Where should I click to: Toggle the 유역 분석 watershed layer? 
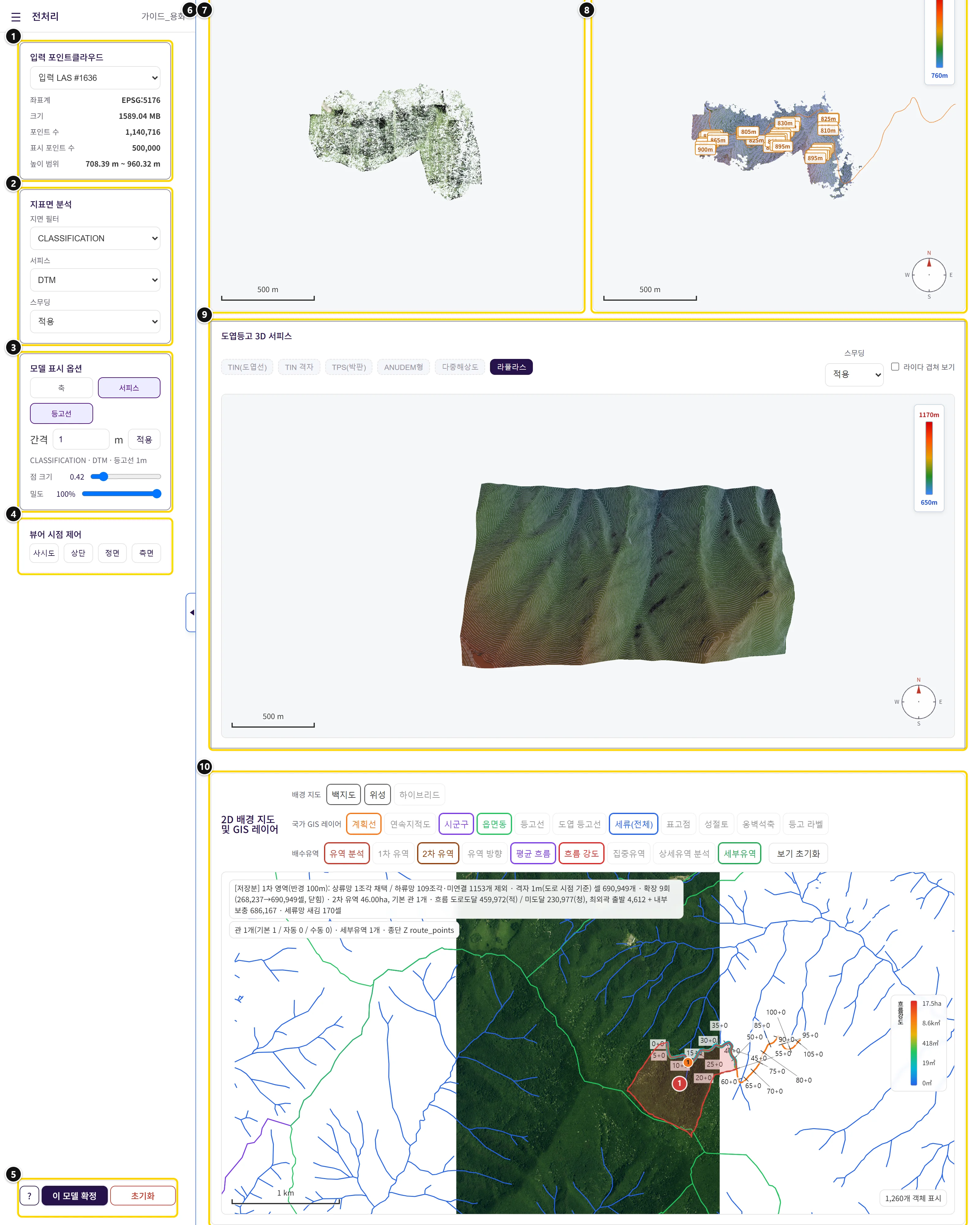(x=347, y=853)
